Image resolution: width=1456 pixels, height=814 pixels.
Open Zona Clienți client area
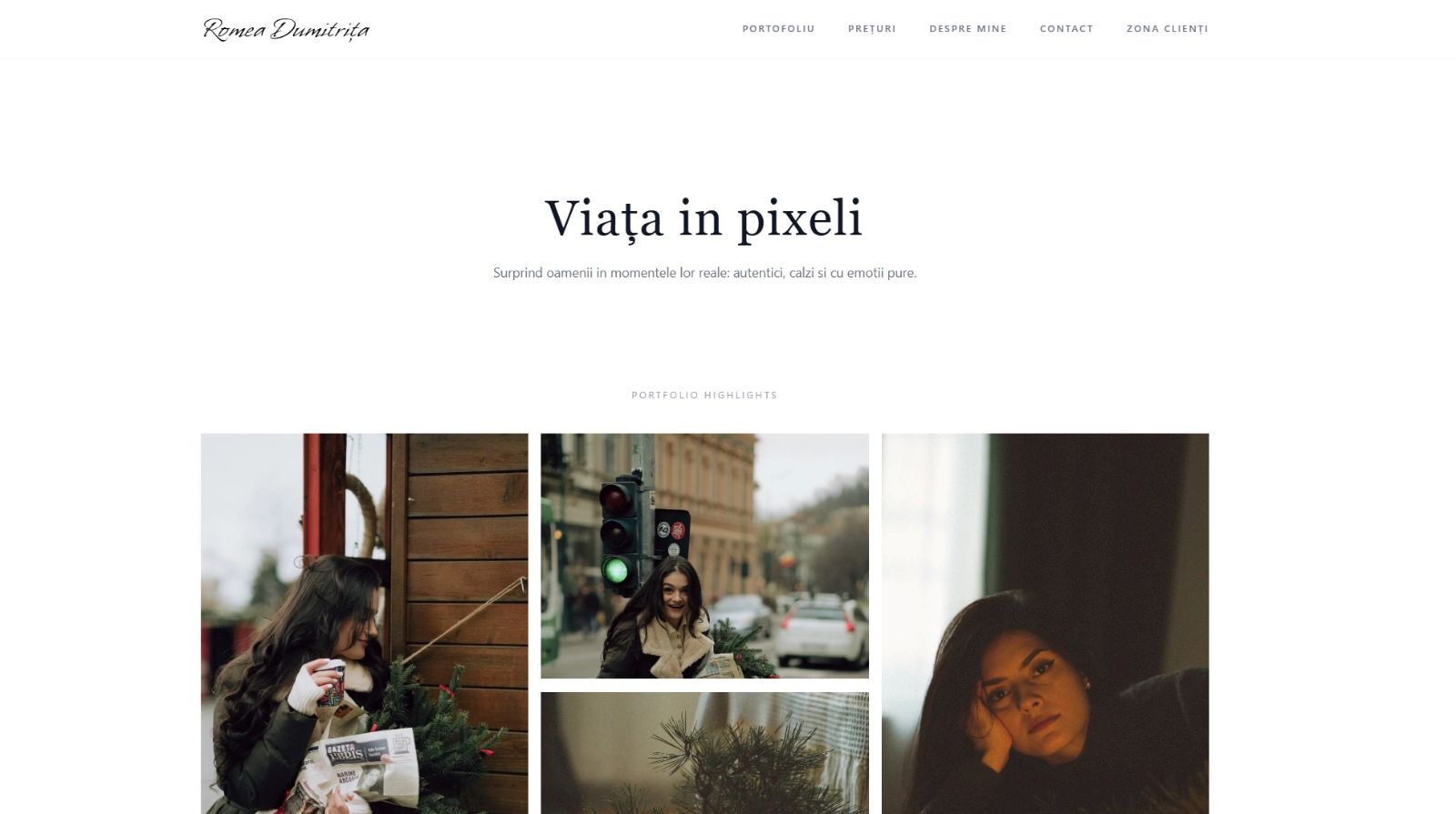point(1167,28)
